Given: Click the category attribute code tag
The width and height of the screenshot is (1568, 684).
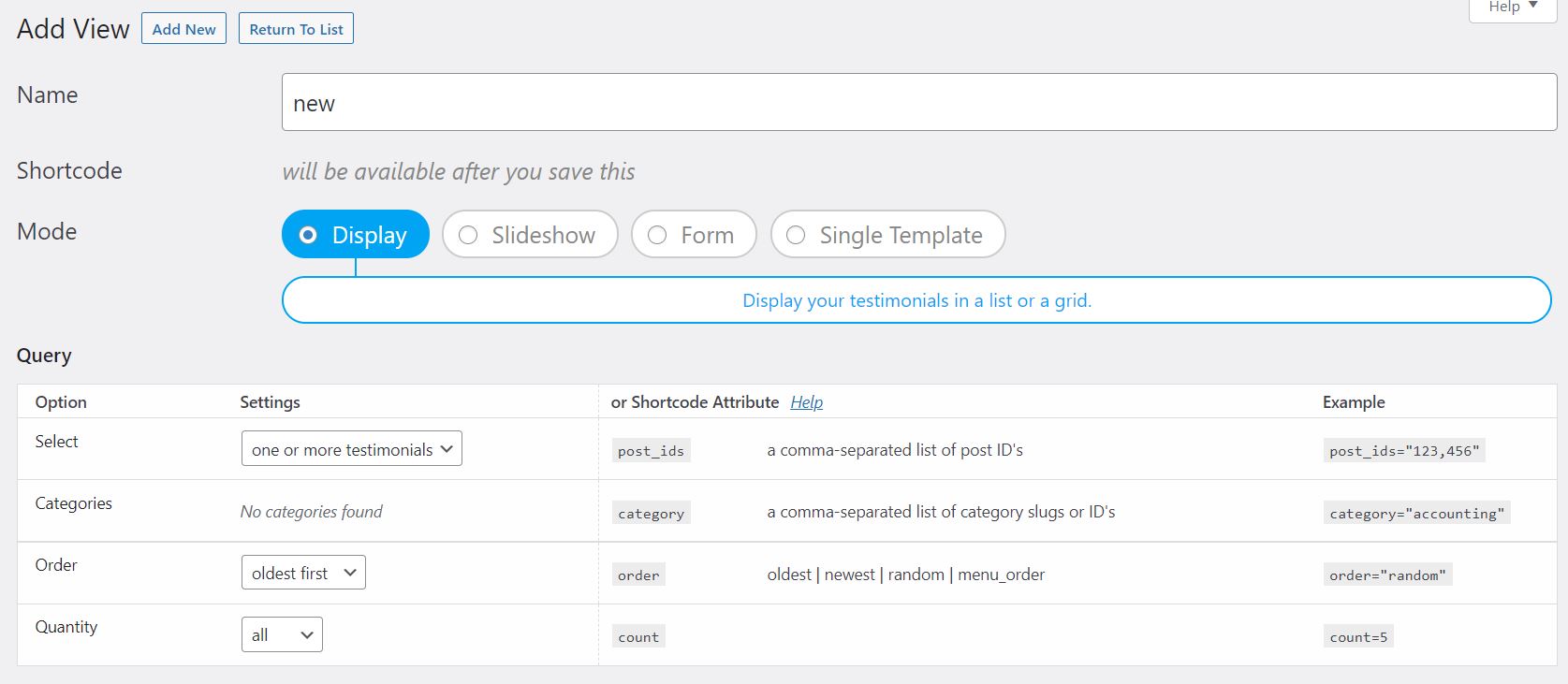Looking at the screenshot, I should coord(651,513).
